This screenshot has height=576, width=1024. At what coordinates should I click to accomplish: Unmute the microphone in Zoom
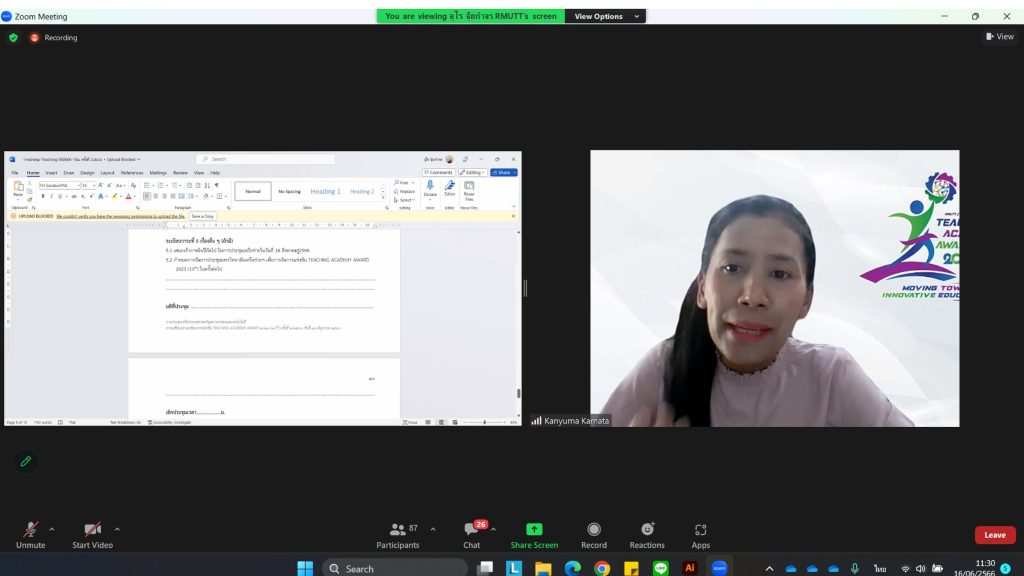[x=30, y=531]
